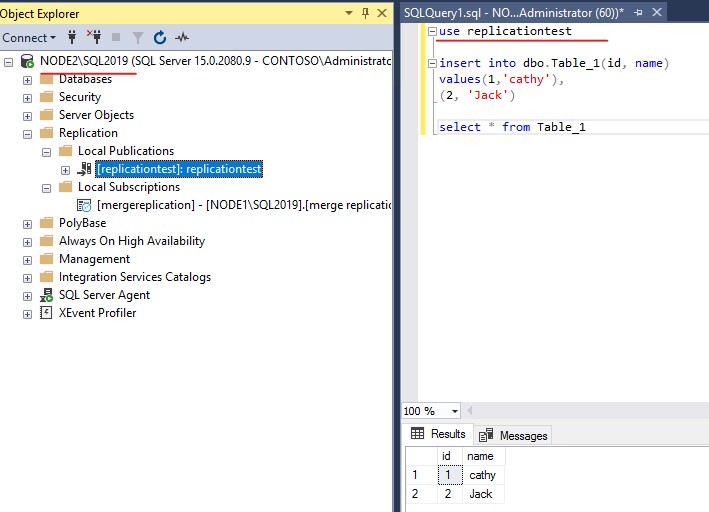Click the NODE2\SQL2019 server icon
Screen dimensions: 709x512
27,61
